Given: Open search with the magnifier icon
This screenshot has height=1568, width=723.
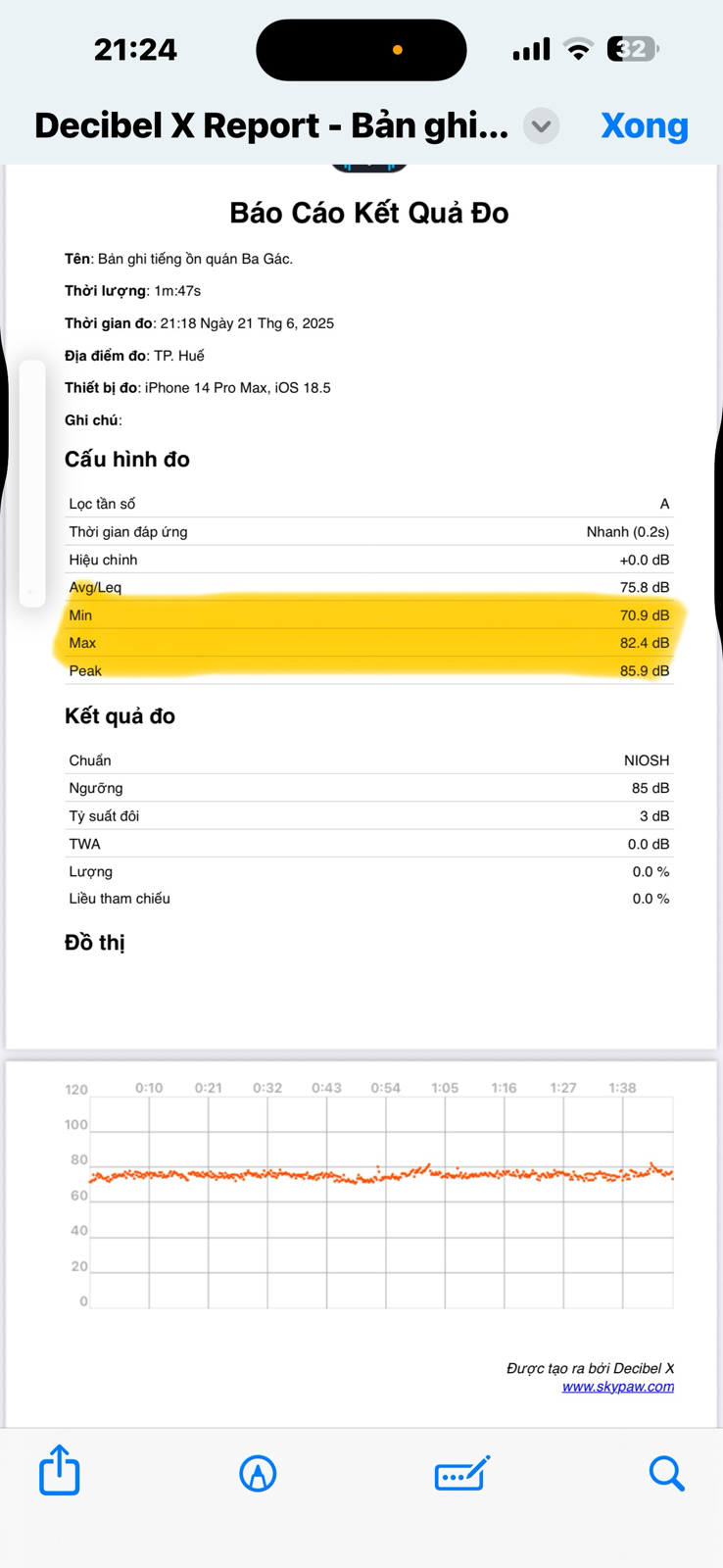Looking at the screenshot, I should click(x=666, y=1473).
